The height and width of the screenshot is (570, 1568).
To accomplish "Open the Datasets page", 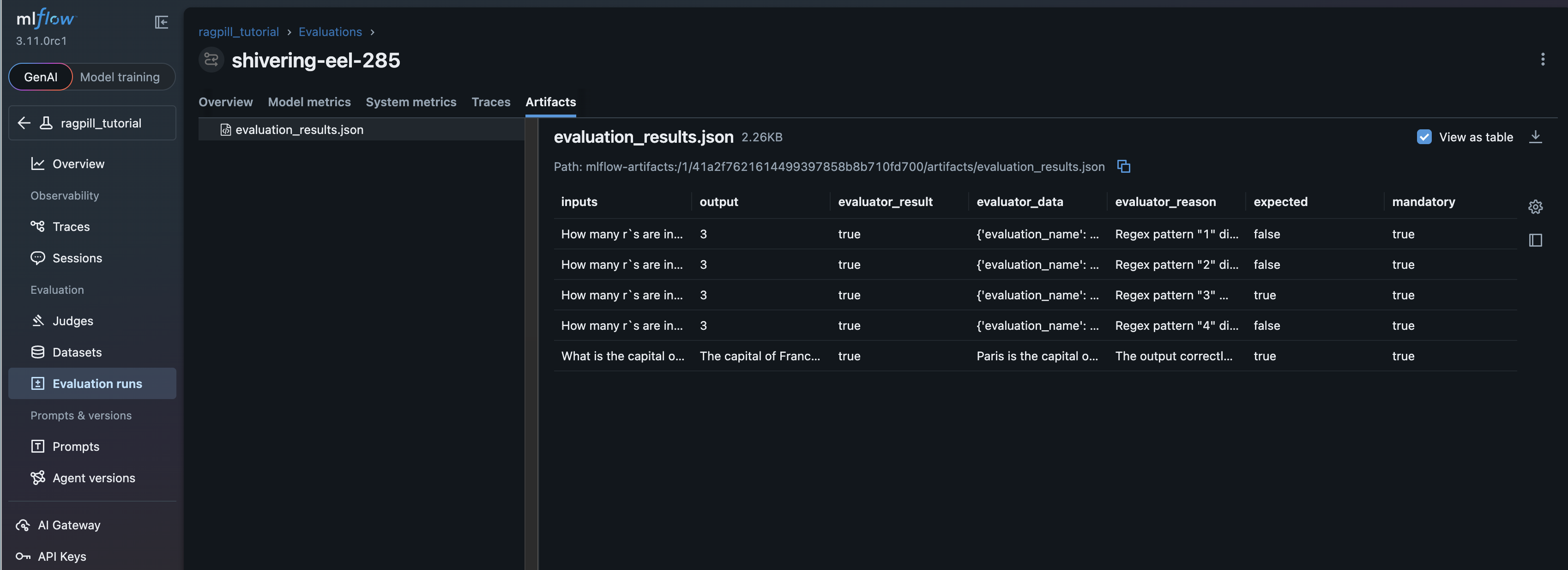I will click(x=77, y=352).
